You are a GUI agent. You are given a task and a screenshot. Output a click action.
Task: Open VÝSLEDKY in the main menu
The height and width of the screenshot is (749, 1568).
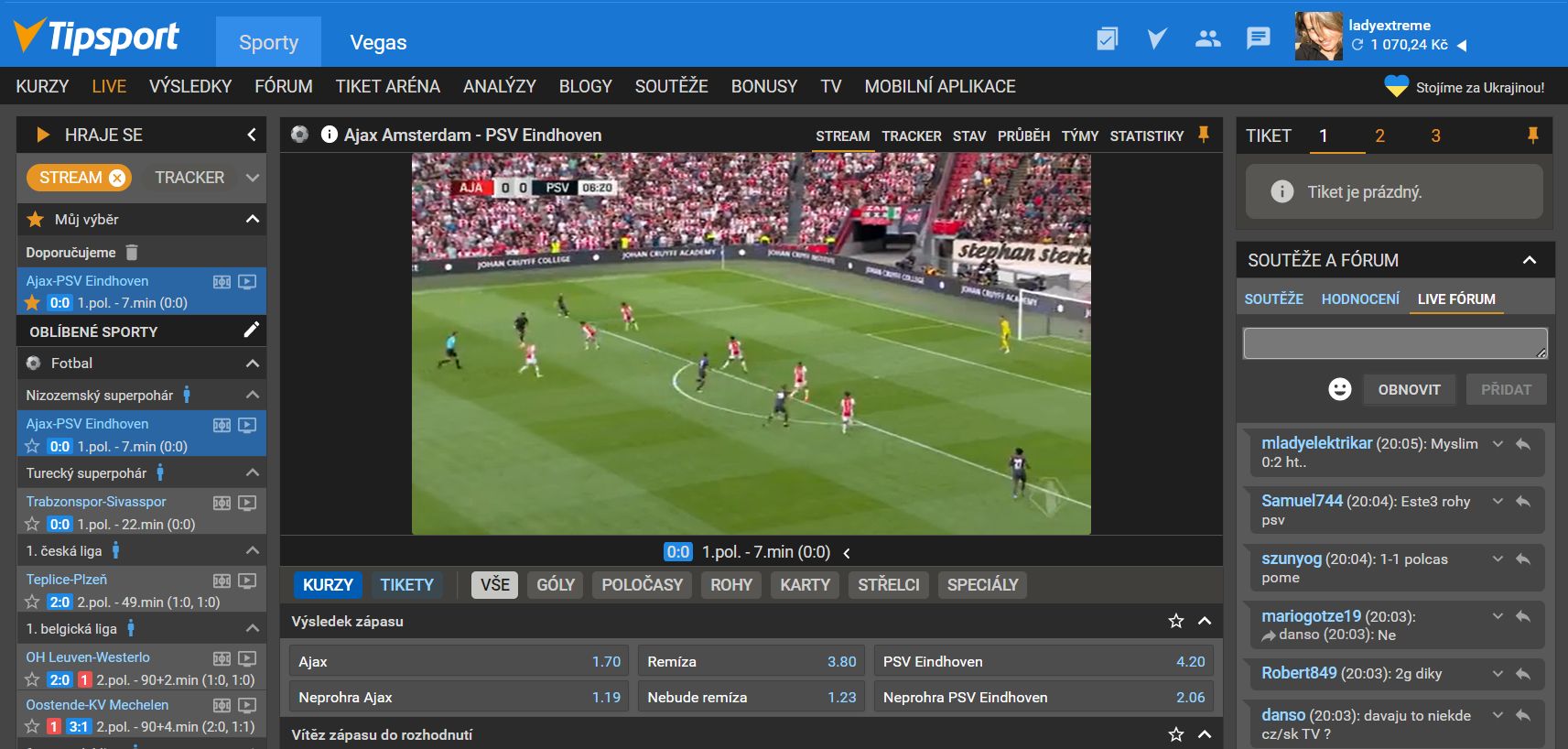pyautogui.click(x=190, y=86)
